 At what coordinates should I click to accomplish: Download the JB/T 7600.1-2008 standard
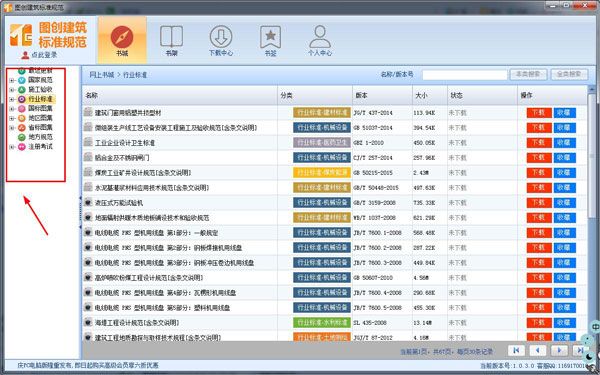(539, 233)
